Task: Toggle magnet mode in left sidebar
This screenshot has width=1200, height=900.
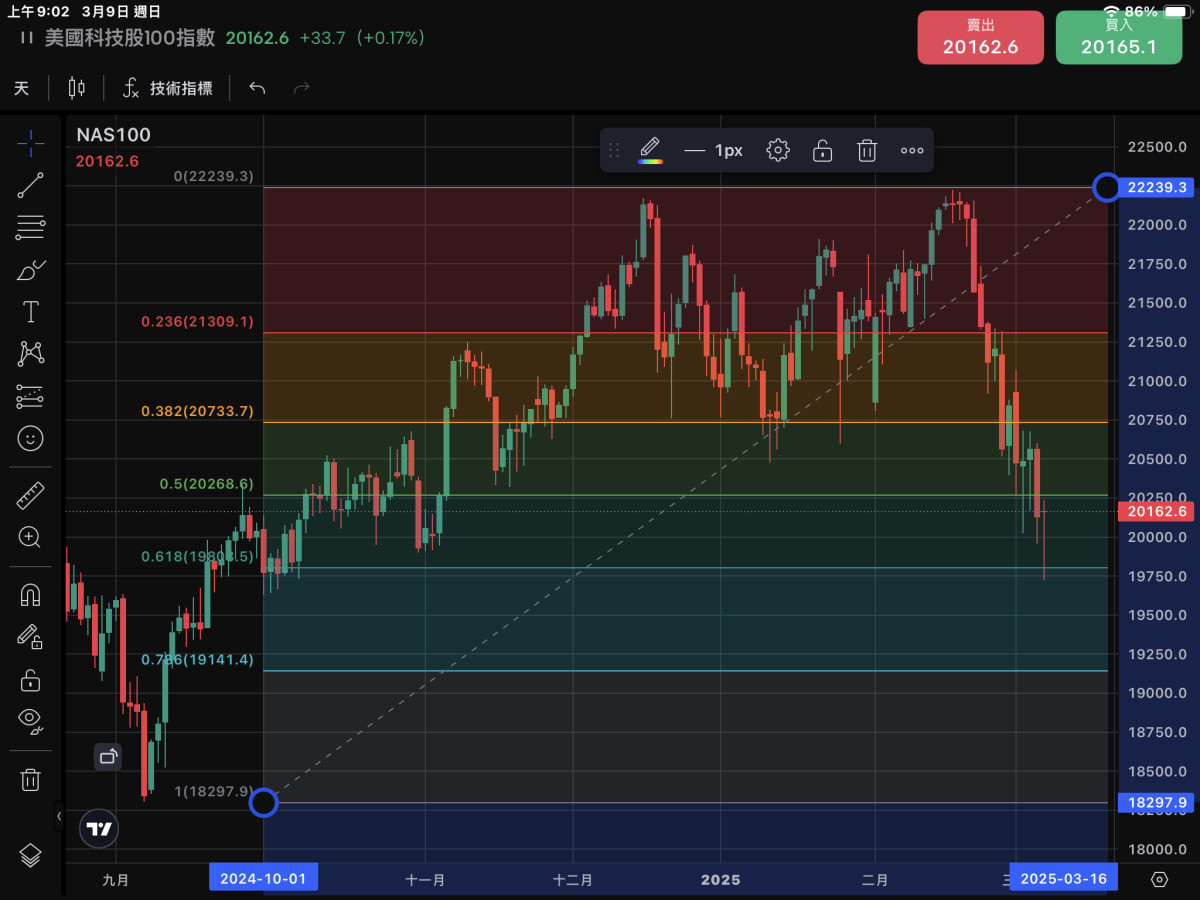Action: [30, 595]
